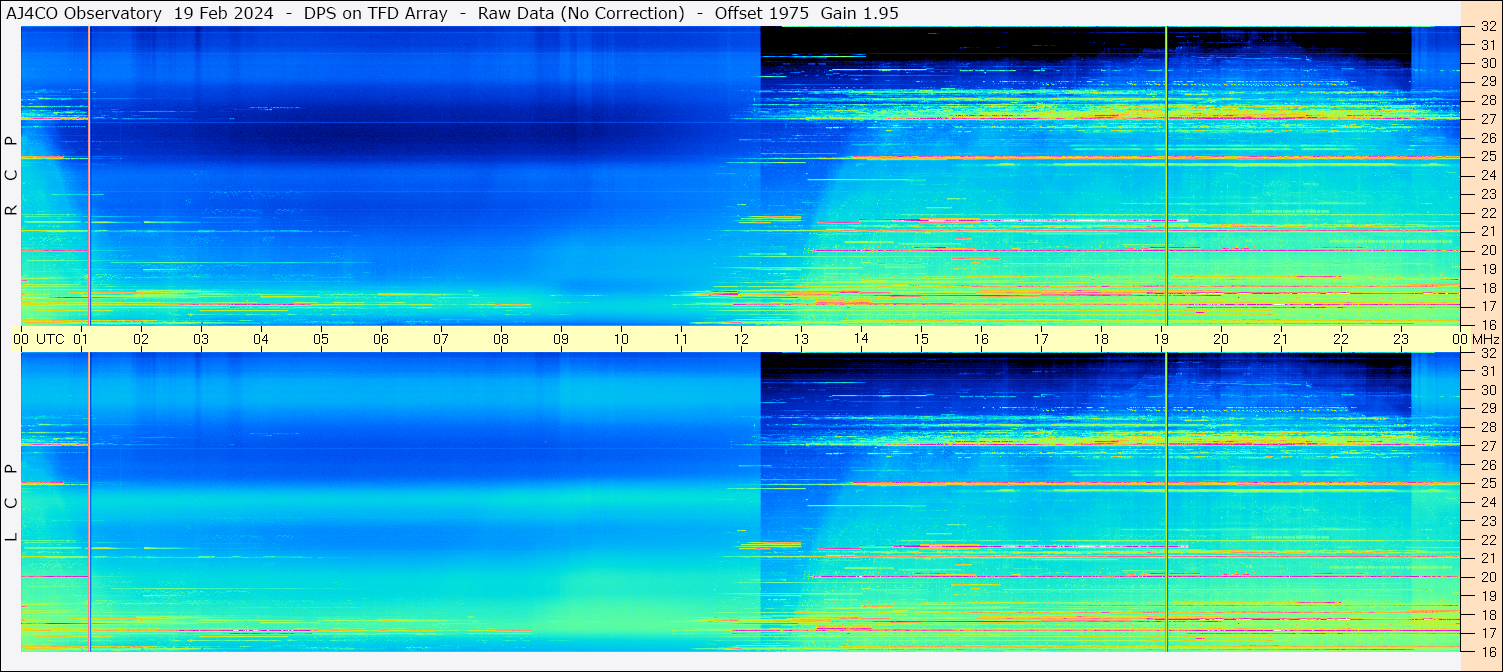Viewport: 1503px width, 672px height.
Task: Click the green vertical marker in LCP spectrogram
Action: coord(1166,502)
